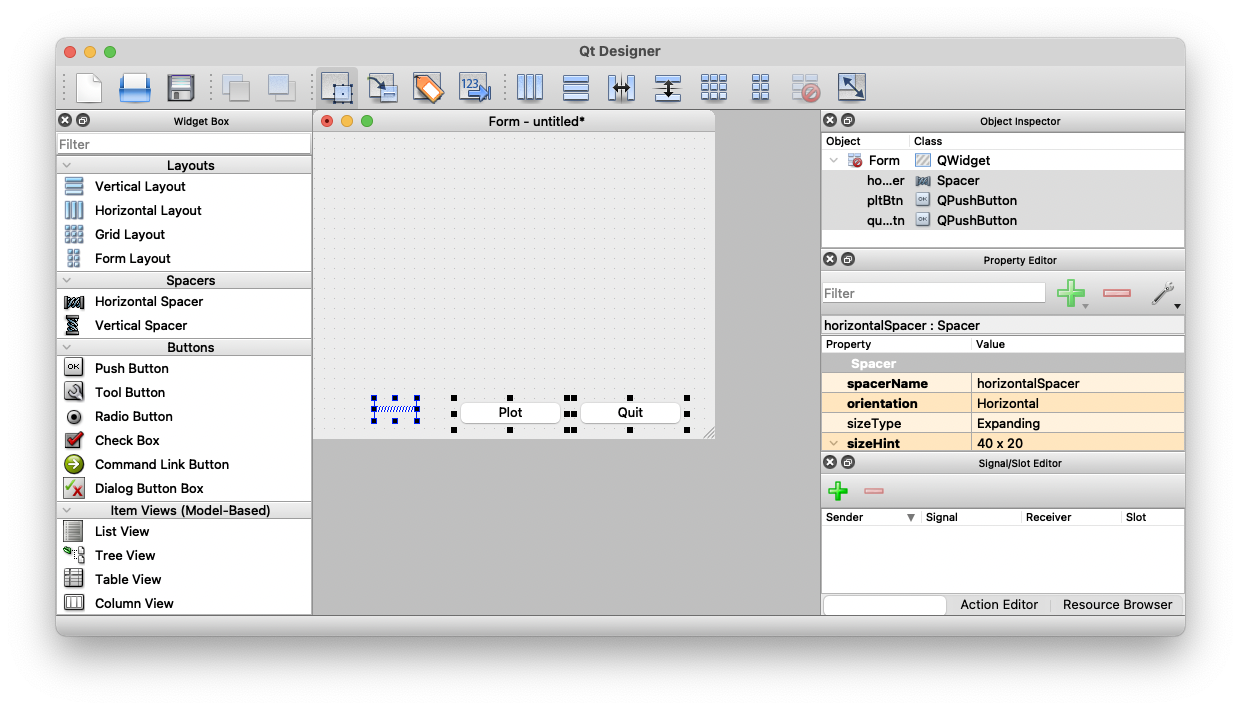Click the green plus in Property Editor

click(1071, 293)
